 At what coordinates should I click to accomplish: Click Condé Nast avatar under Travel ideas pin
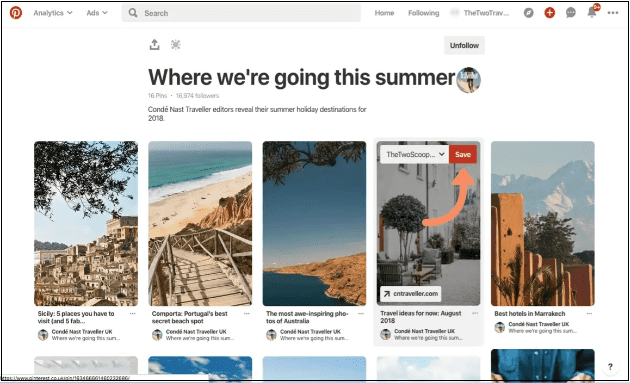click(x=385, y=334)
